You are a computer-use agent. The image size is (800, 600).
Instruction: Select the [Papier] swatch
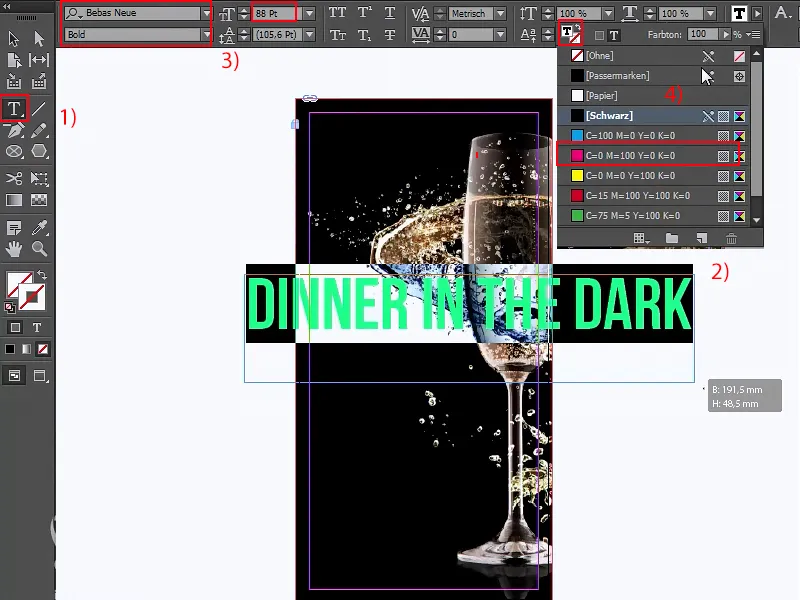pyautogui.click(x=653, y=95)
